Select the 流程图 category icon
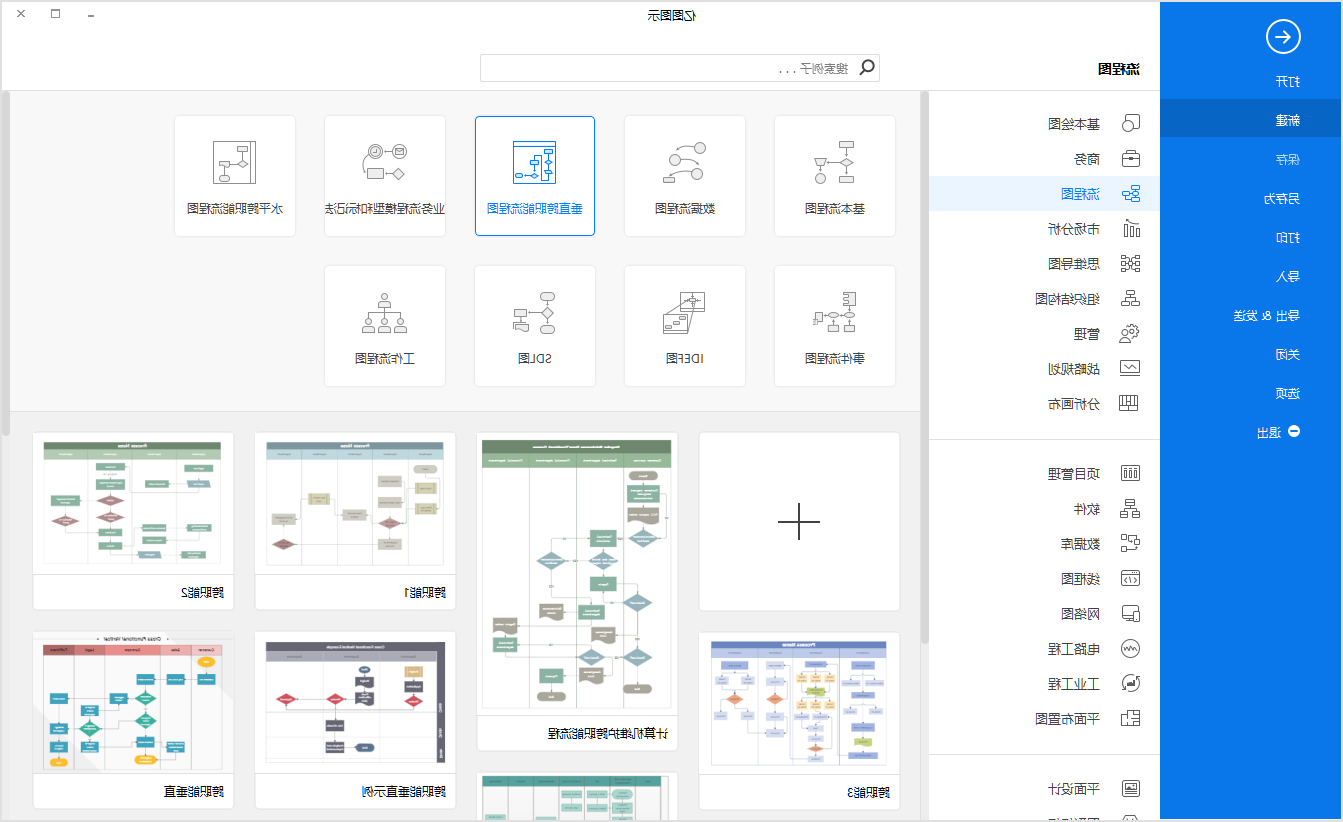Screen dimensions: 1343x822 coord(1131,194)
